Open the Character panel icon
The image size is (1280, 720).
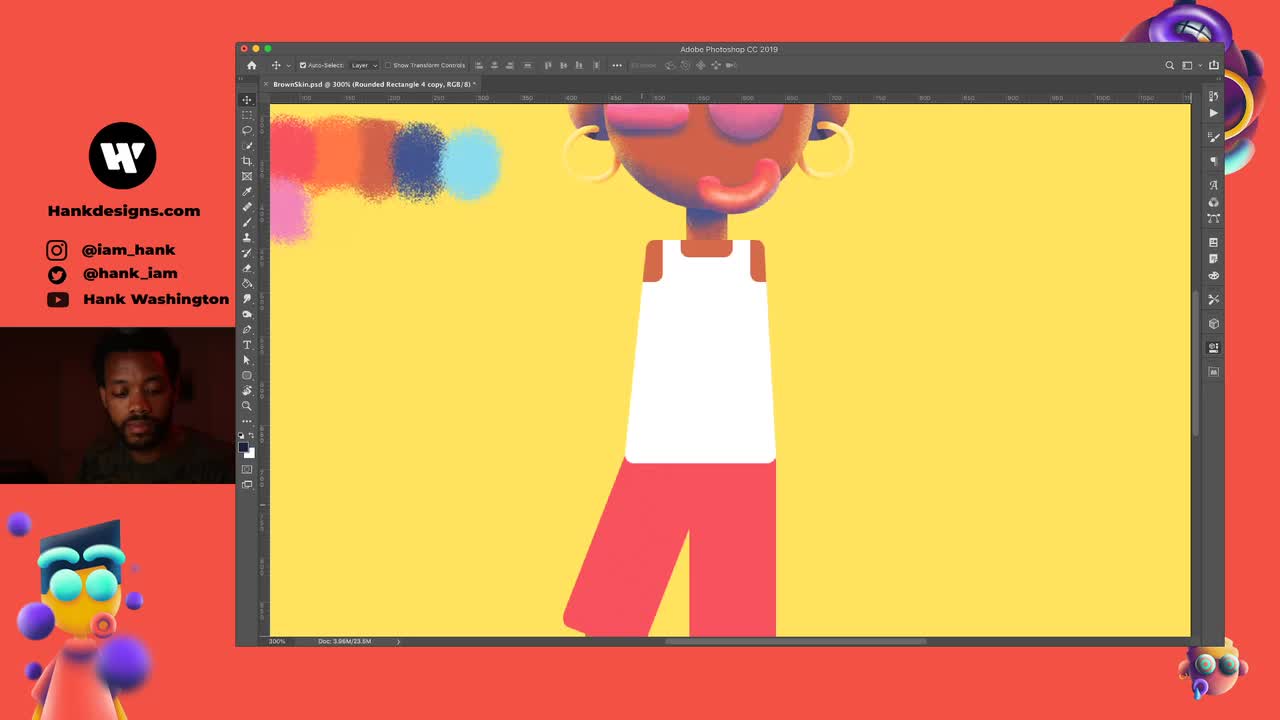[x=1213, y=185]
